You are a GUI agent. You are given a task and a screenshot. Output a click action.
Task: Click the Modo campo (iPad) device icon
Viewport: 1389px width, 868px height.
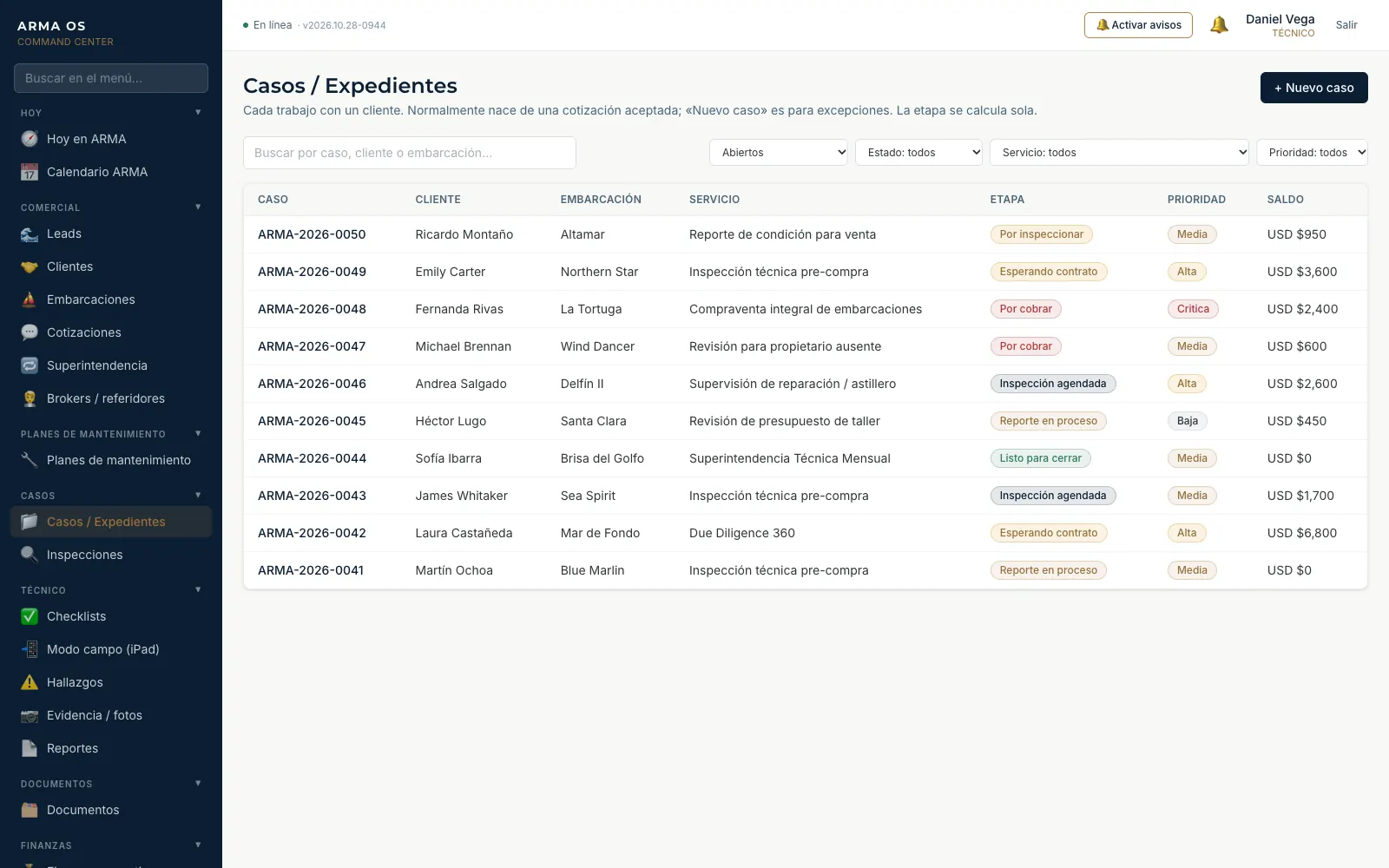30,649
